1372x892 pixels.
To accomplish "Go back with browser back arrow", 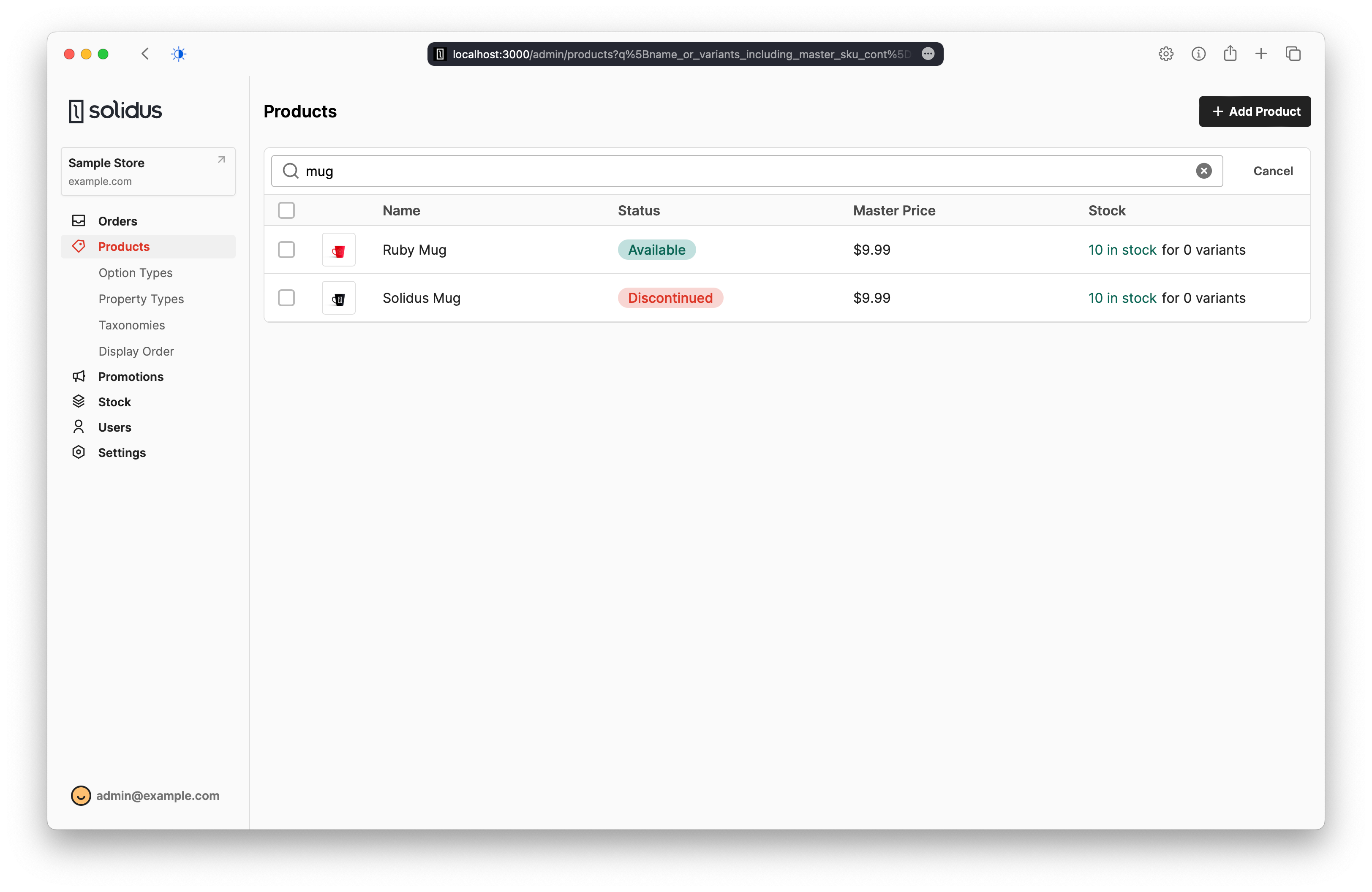I will (x=145, y=54).
